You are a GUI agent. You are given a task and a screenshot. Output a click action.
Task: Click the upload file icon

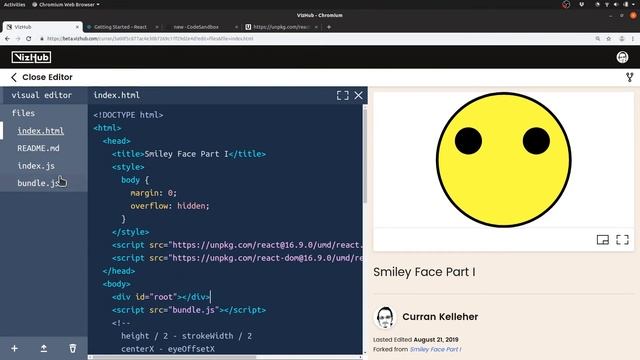[x=44, y=349]
